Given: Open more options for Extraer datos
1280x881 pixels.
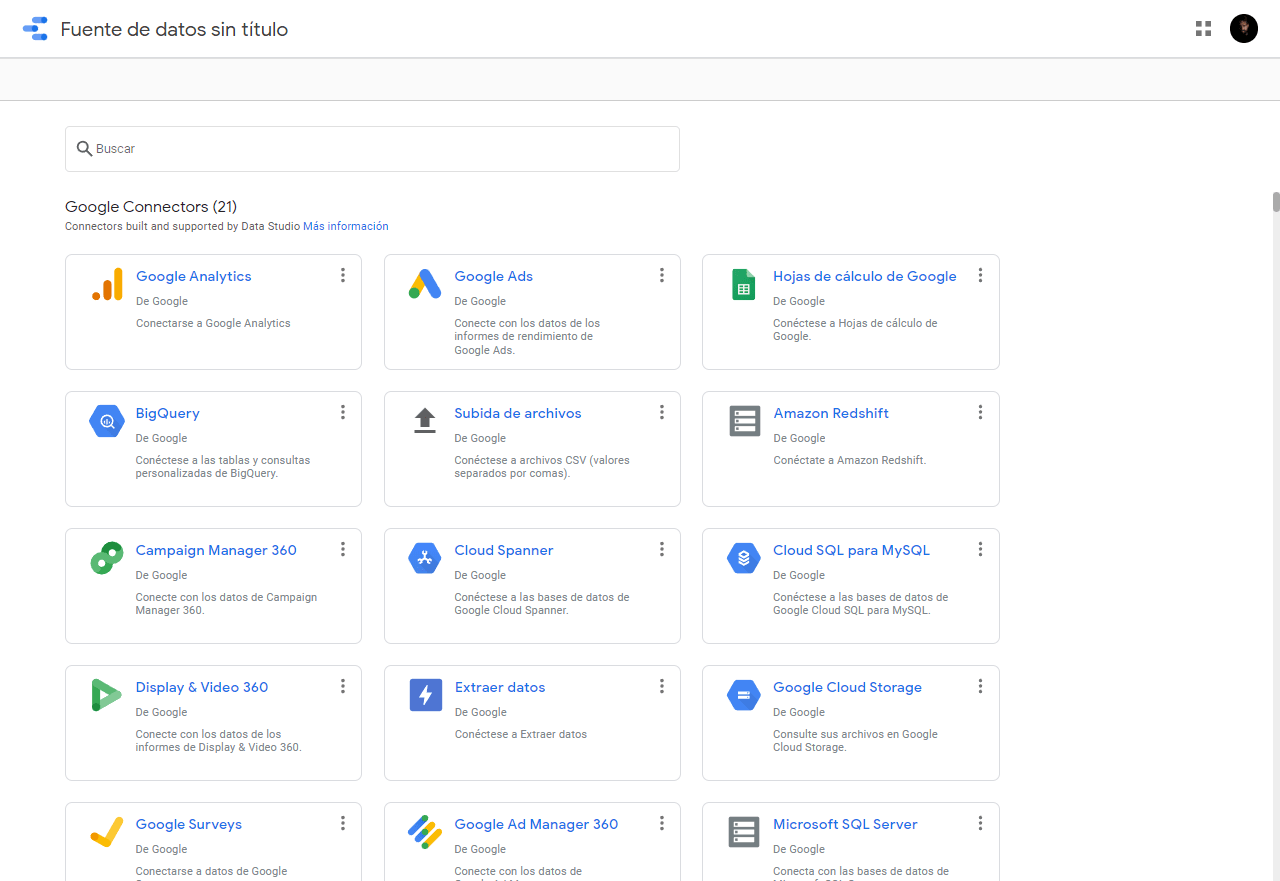Looking at the screenshot, I should (662, 686).
